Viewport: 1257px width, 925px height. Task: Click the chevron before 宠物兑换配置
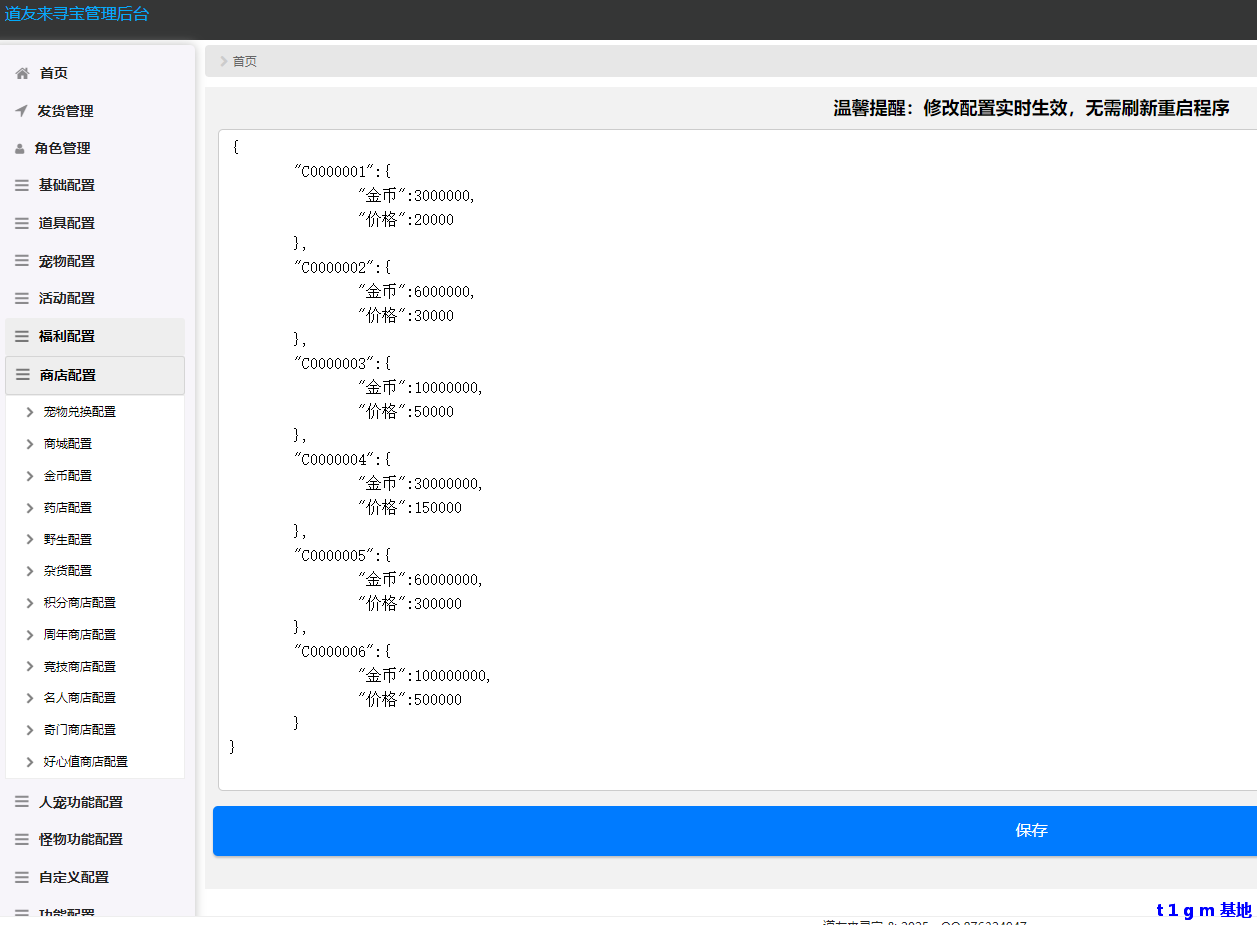30,412
